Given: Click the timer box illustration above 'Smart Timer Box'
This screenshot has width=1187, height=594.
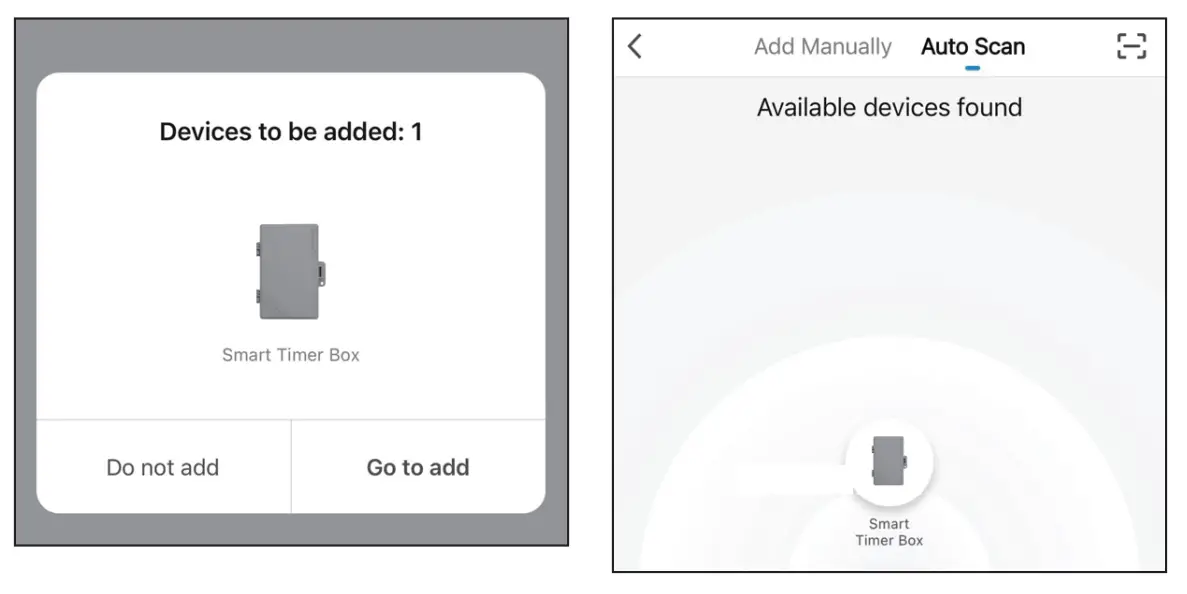Looking at the screenshot, I should click(x=289, y=270).
